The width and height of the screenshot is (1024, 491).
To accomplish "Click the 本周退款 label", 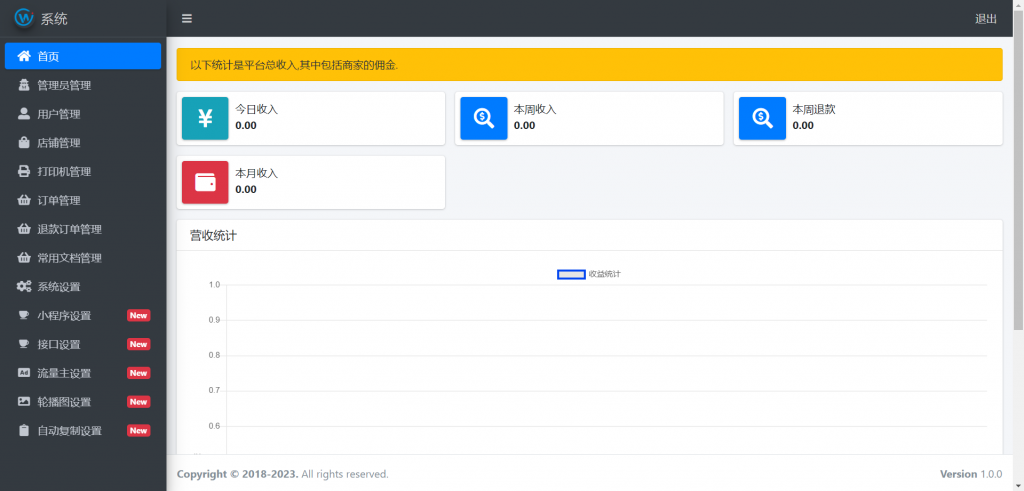I will click(x=814, y=110).
